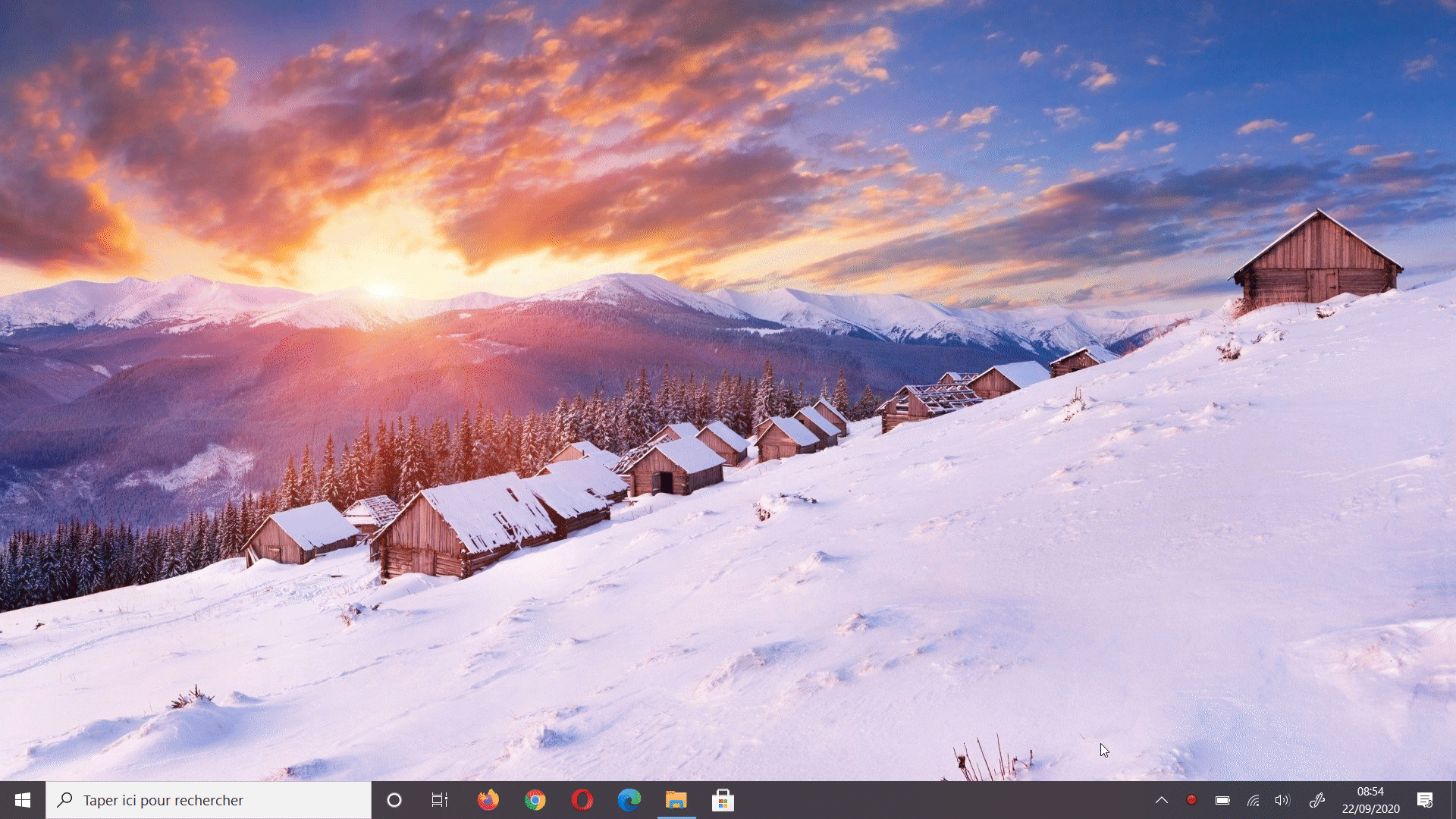The height and width of the screenshot is (819, 1456).
Task: Open the Windows Start menu
Action: [22, 800]
